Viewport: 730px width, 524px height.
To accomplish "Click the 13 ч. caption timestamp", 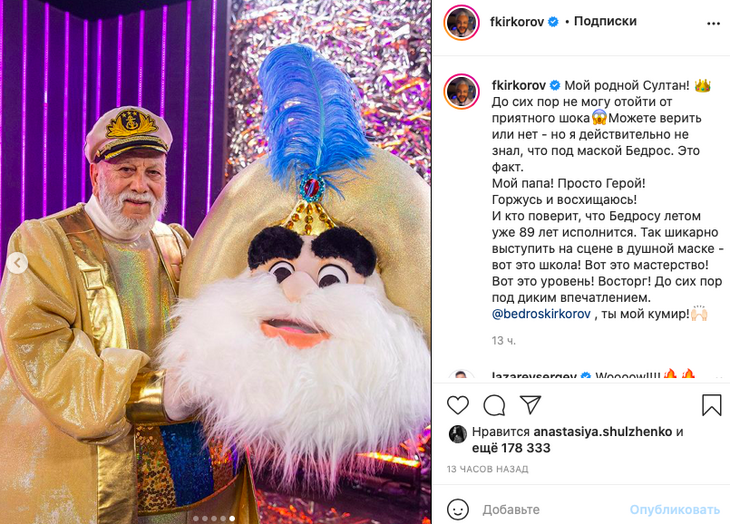I will point(503,341).
